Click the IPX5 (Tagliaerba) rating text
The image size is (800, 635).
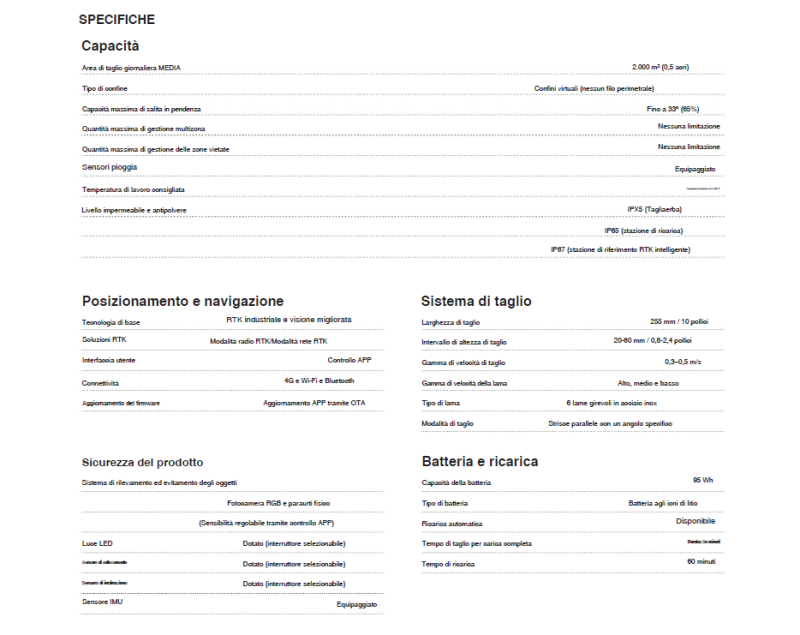coord(654,210)
